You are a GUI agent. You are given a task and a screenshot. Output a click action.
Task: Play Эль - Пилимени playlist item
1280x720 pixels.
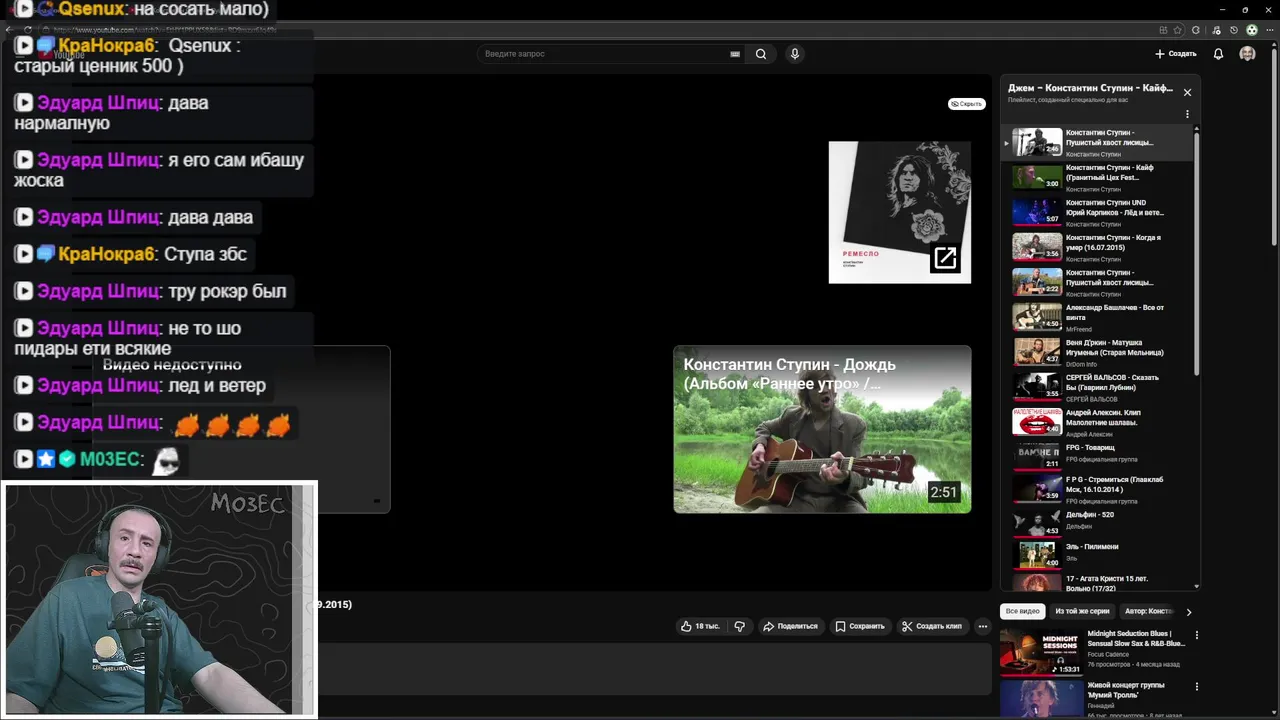click(1098, 555)
